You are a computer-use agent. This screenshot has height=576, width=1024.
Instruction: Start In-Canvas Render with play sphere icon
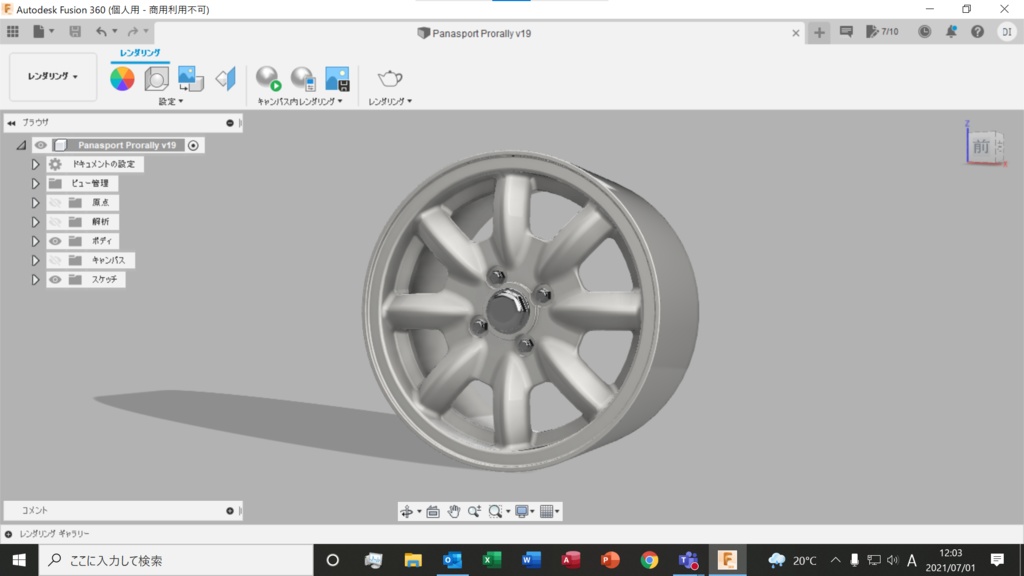[268, 79]
